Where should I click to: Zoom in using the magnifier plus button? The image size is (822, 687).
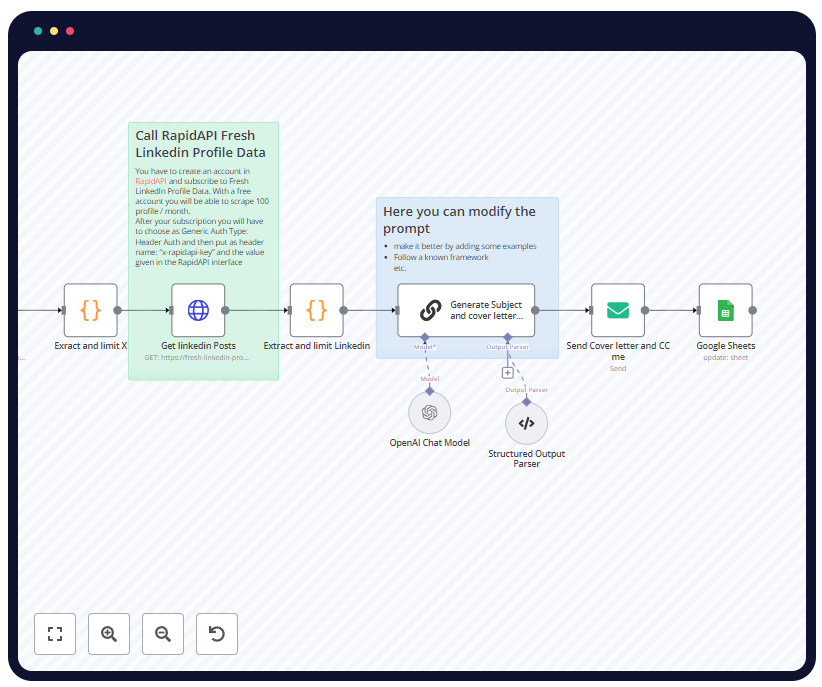click(109, 634)
